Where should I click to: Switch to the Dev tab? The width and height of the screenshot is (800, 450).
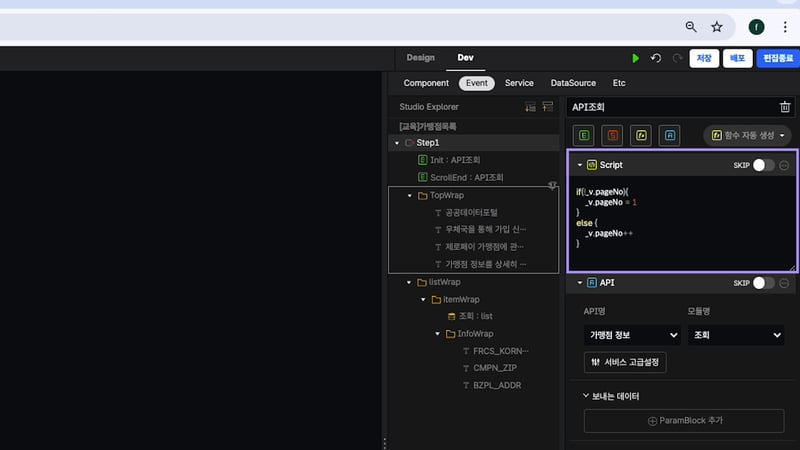click(x=465, y=58)
